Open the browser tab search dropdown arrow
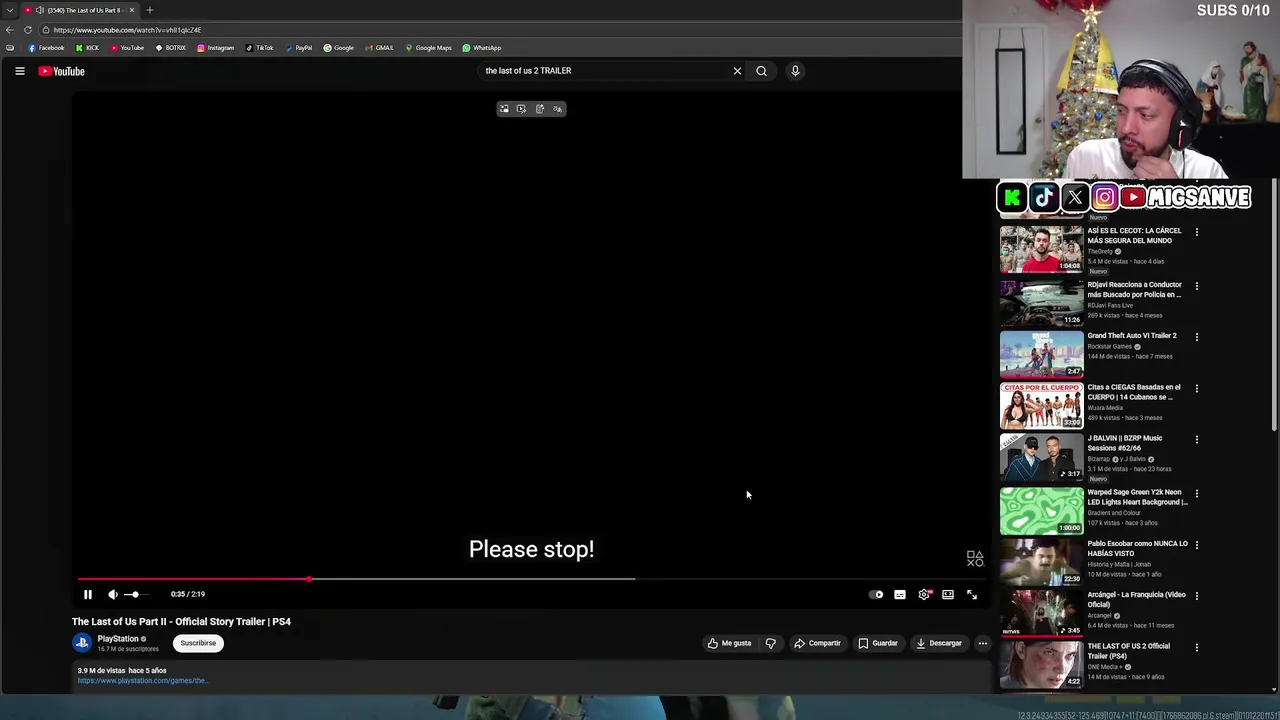This screenshot has height=720, width=1280. click(x=10, y=10)
